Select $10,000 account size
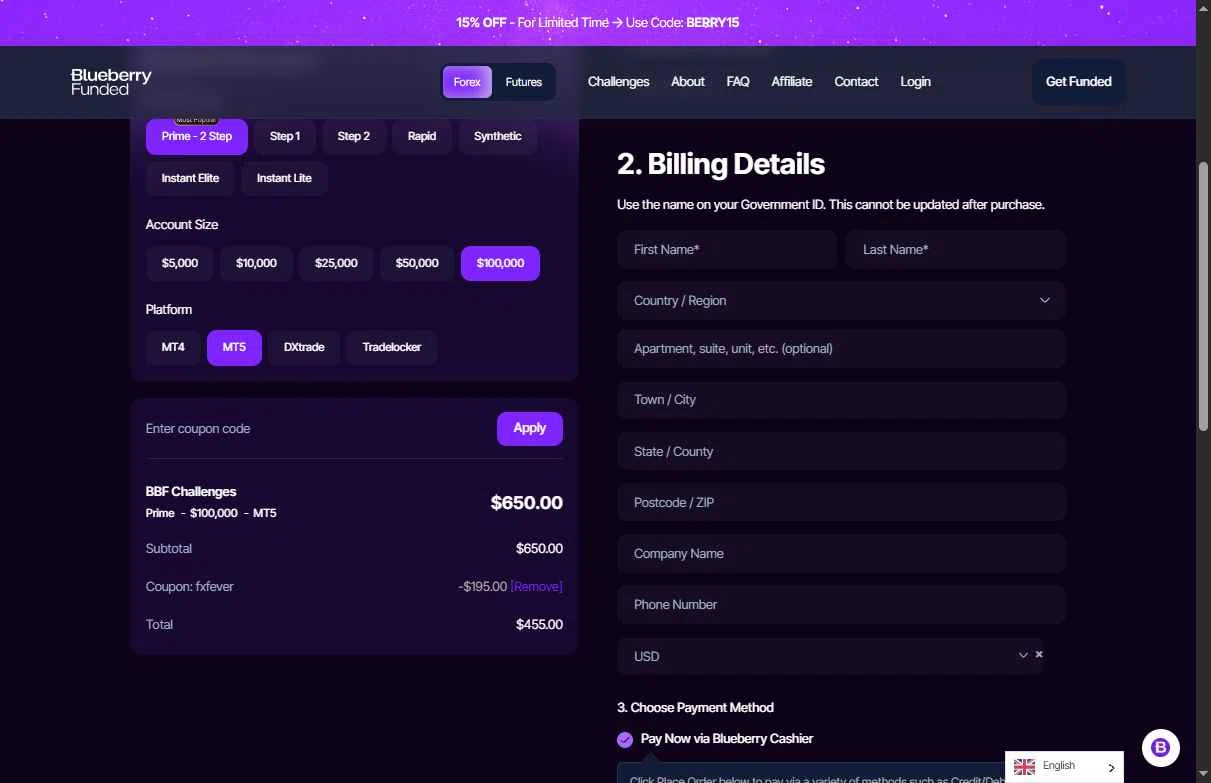The width and height of the screenshot is (1211, 783). [x=256, y=263]
